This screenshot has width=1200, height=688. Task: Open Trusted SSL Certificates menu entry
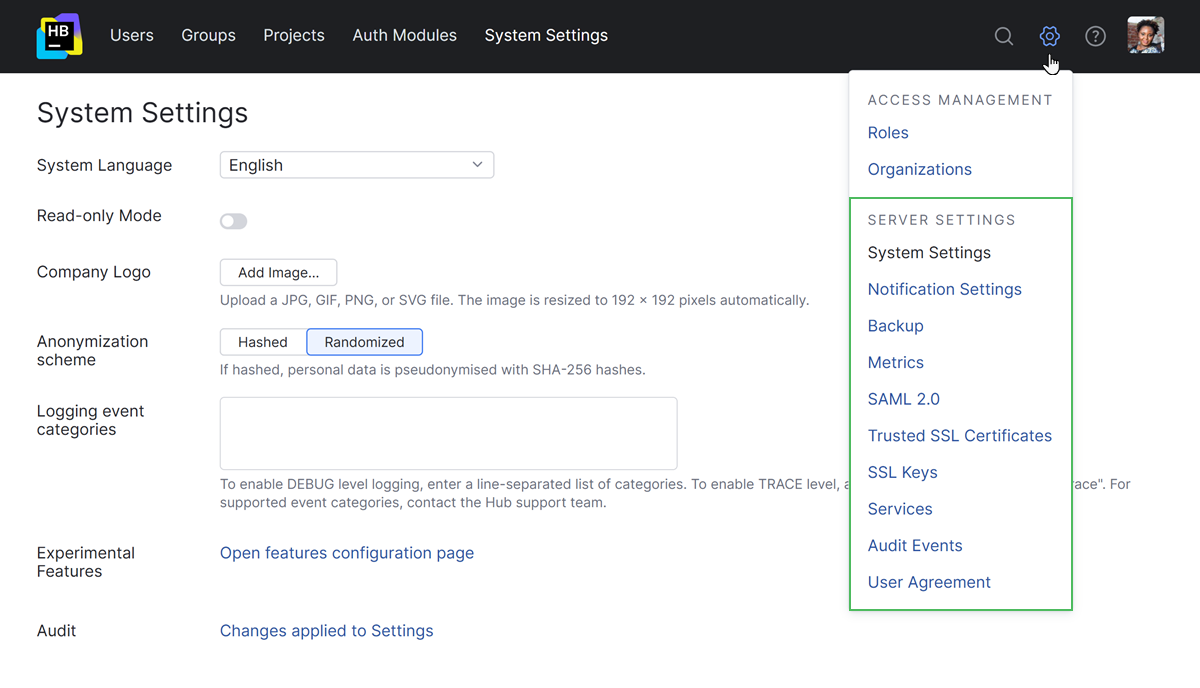(x=959, y=436)
